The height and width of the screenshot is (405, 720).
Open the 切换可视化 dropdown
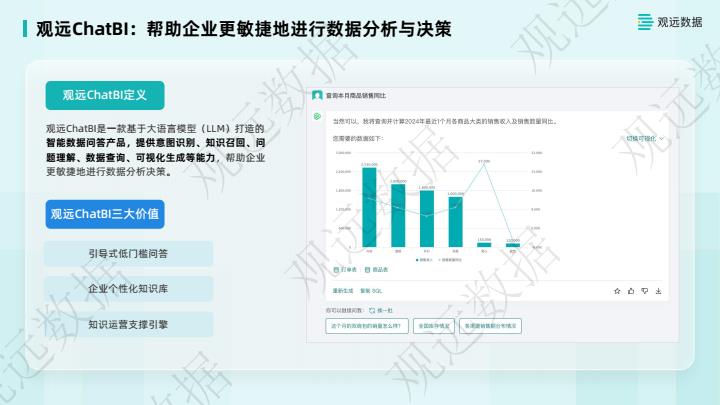pos(645,138)
